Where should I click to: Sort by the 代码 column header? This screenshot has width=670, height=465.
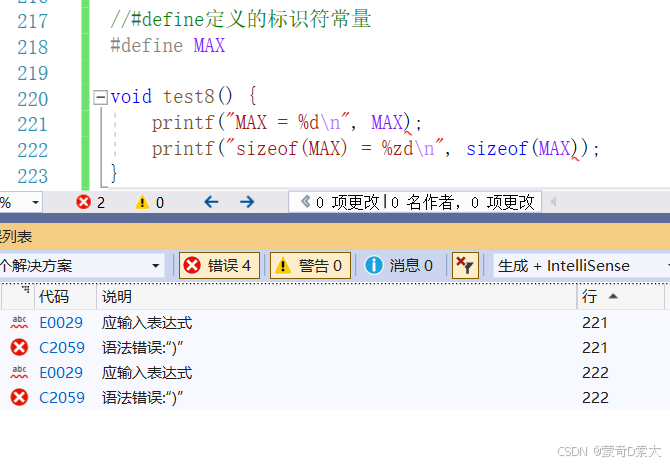point(65,297)
